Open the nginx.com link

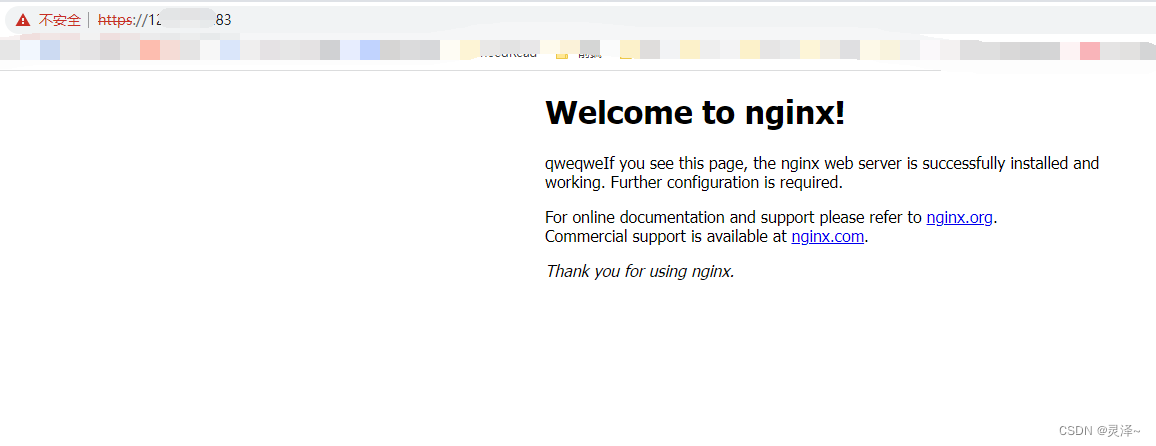click(827, 237)
